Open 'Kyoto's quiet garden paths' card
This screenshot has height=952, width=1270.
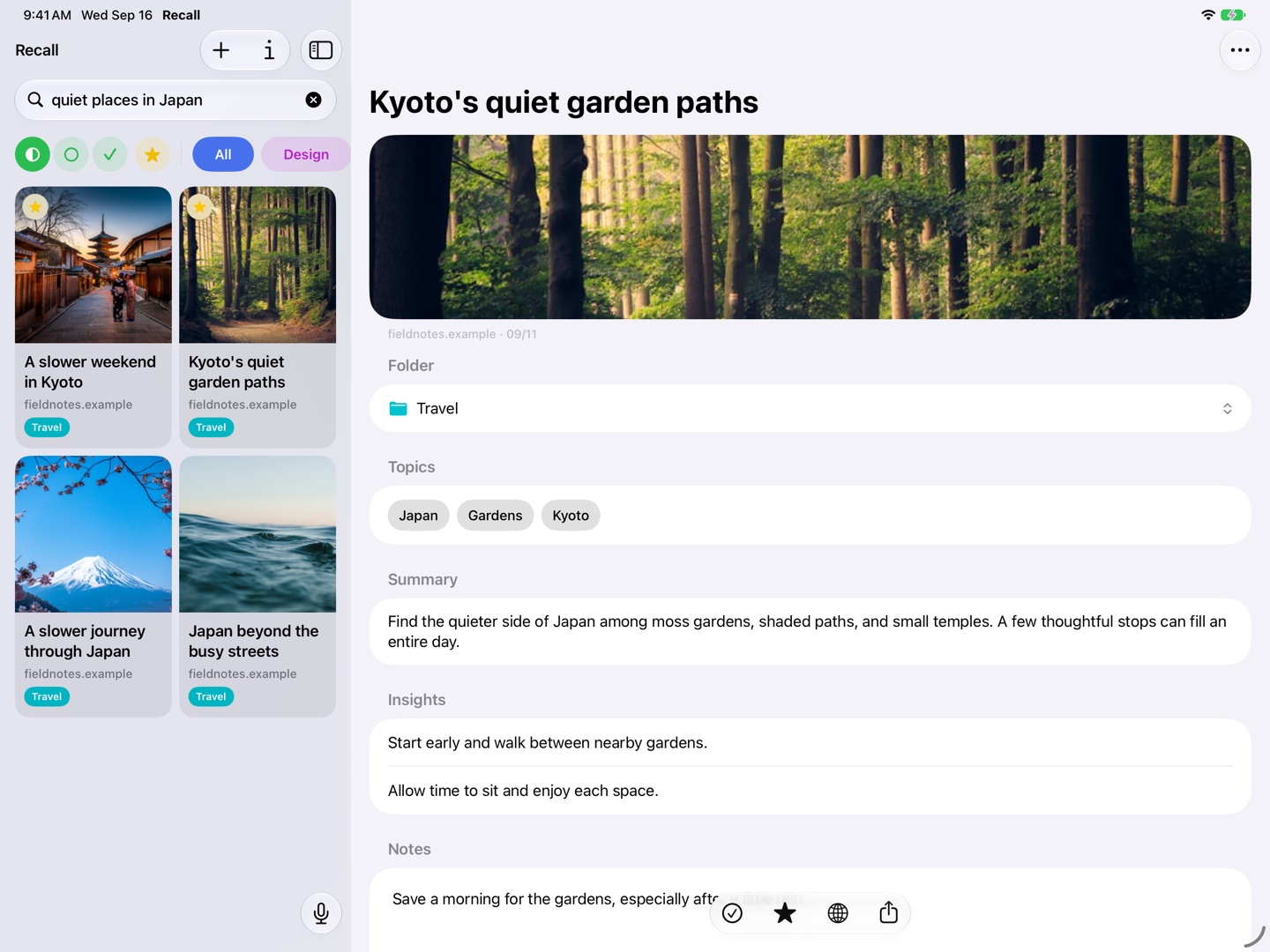tap(258, 316)
